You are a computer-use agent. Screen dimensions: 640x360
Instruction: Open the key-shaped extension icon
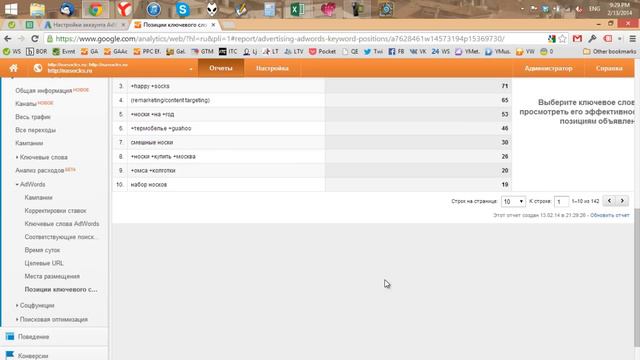tap(592, 39)
